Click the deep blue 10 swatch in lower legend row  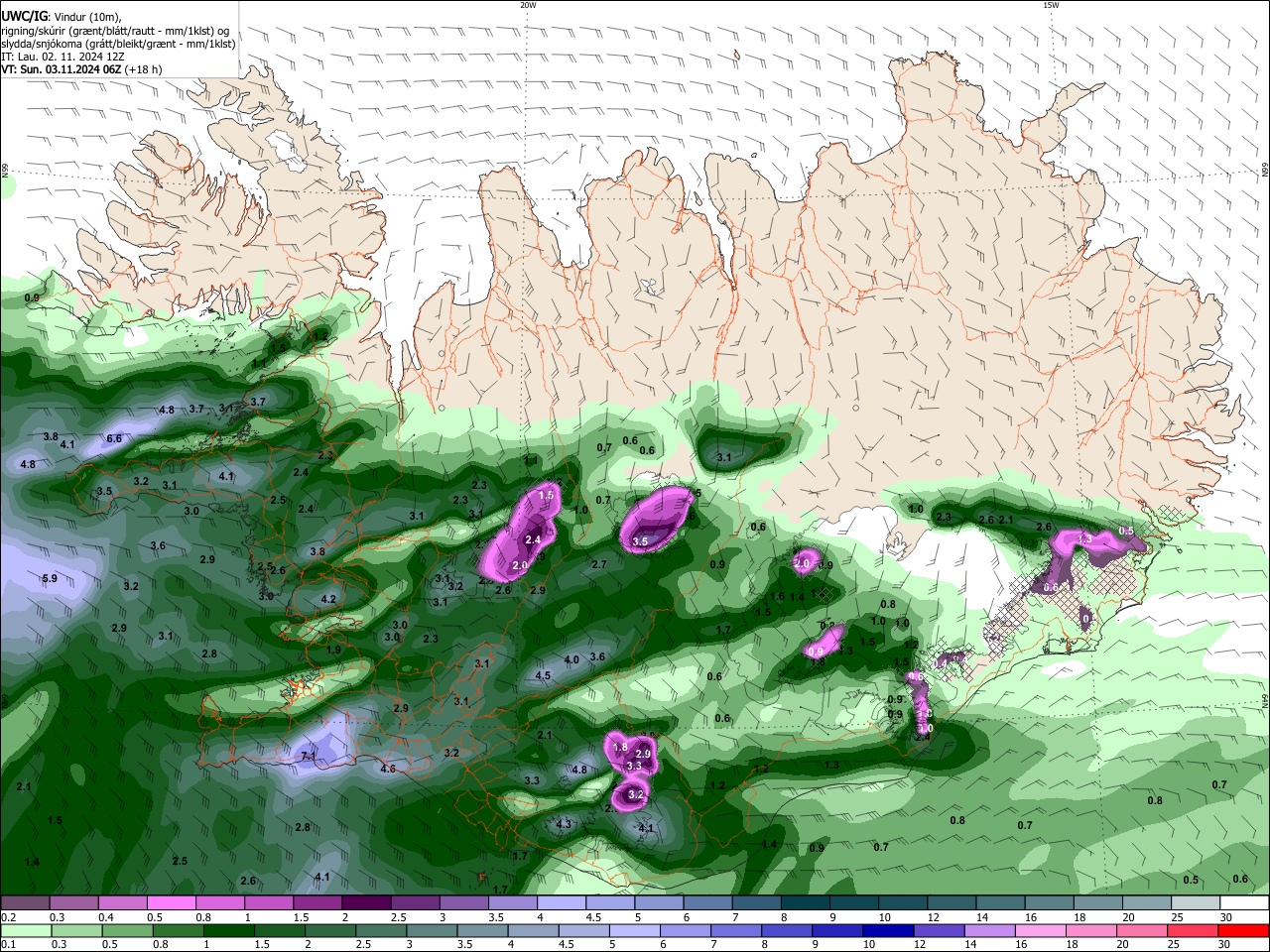(x=889, y=931)
